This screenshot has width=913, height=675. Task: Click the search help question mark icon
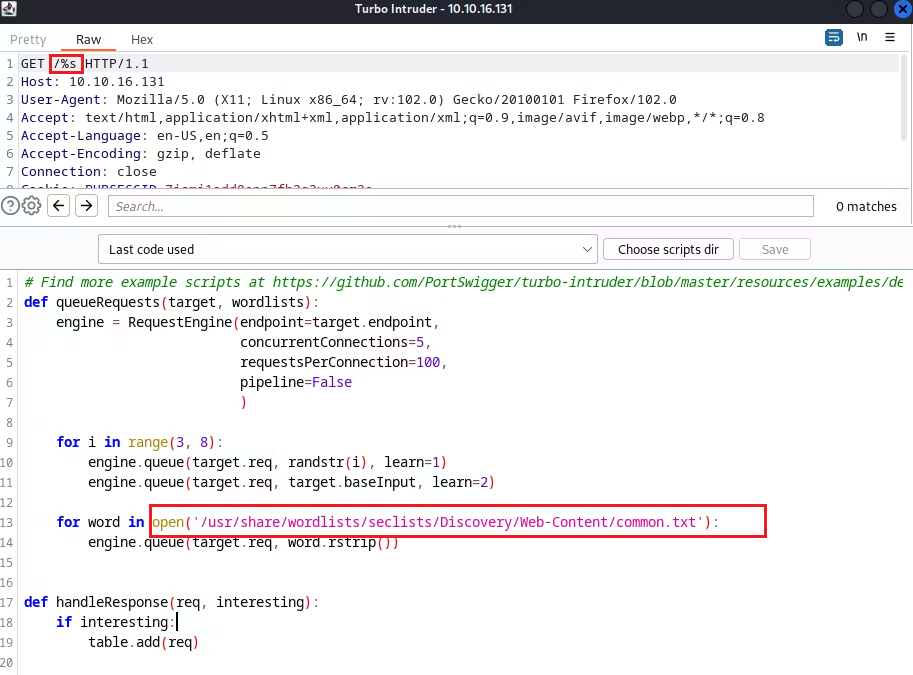tap(11, 206)
